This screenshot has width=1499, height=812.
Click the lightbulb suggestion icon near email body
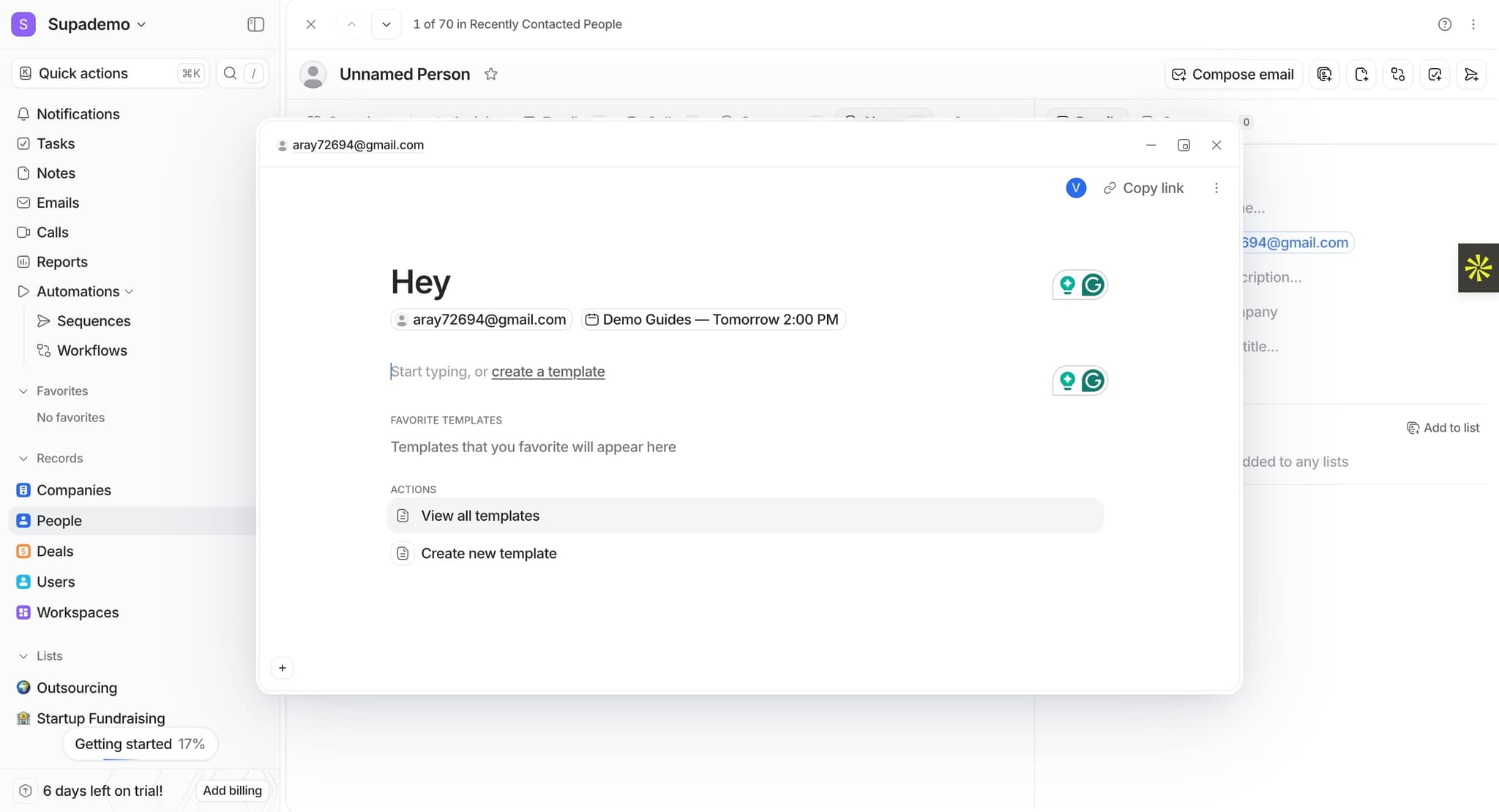point(1066,380)
